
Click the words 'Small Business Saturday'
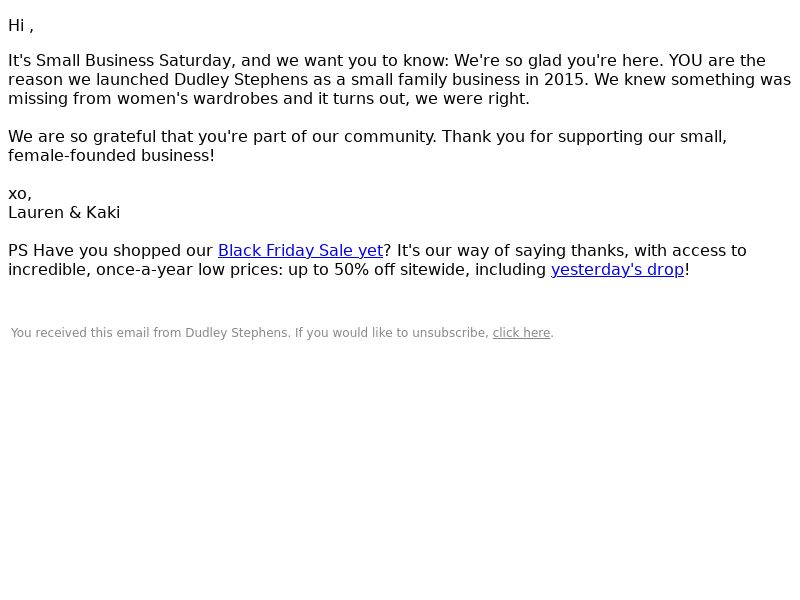click(133, 60)
